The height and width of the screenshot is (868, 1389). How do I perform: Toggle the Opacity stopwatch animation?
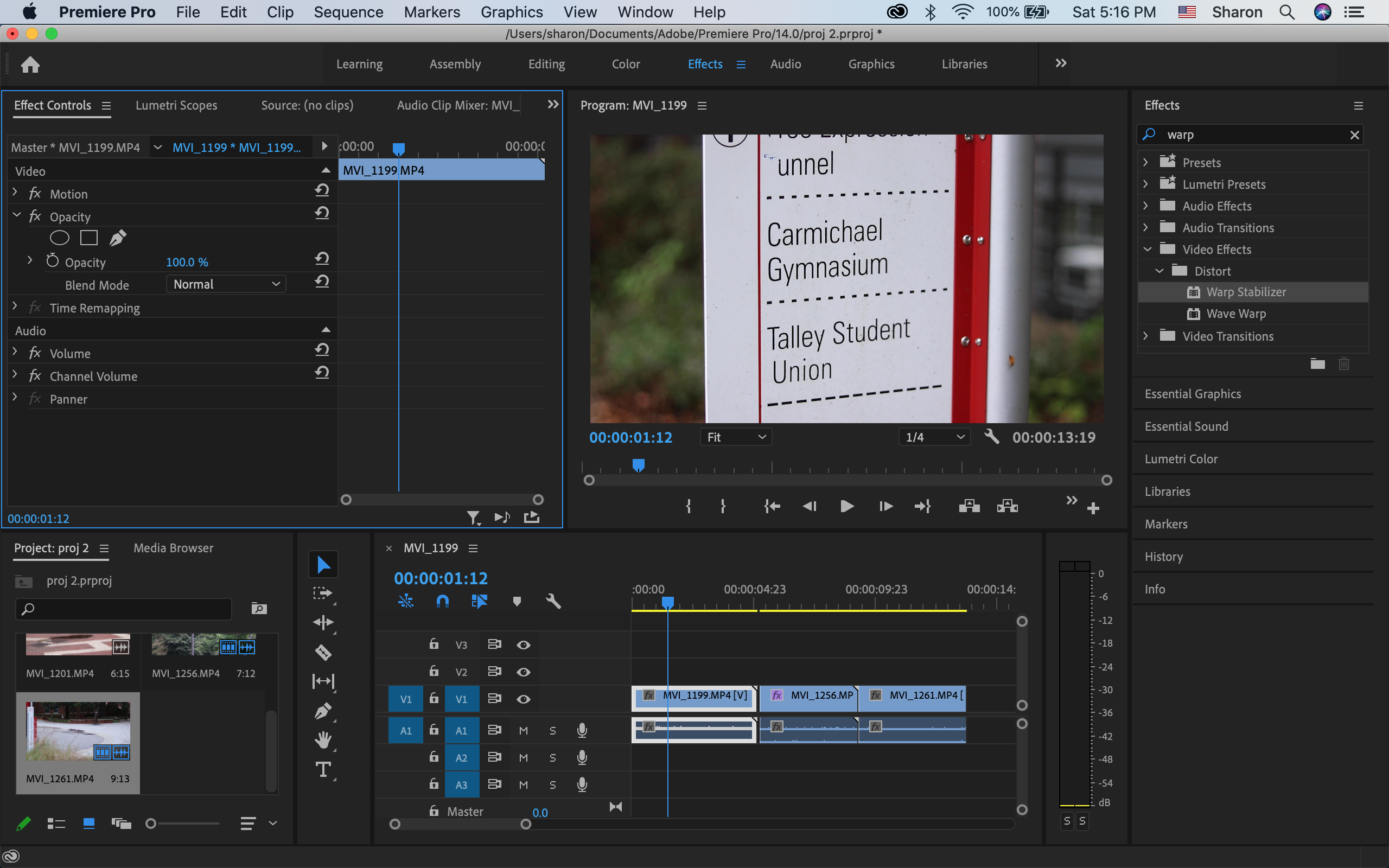(52, 261)
